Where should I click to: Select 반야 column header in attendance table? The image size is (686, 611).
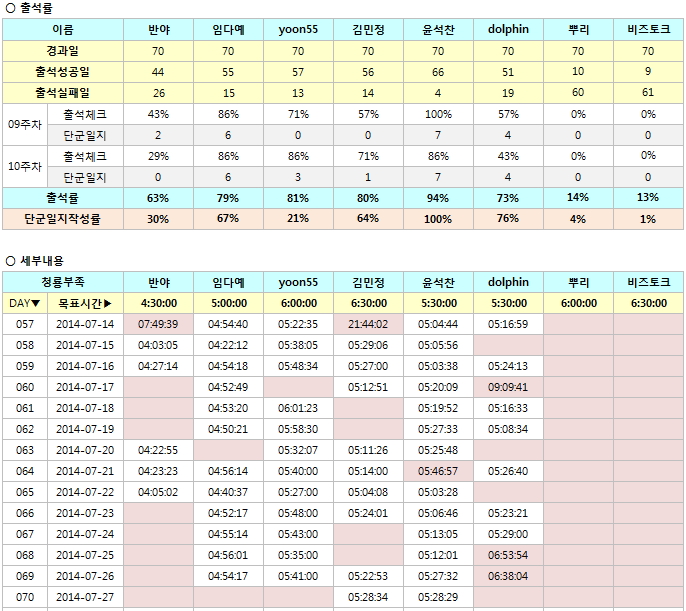click(x=158, y=30)
